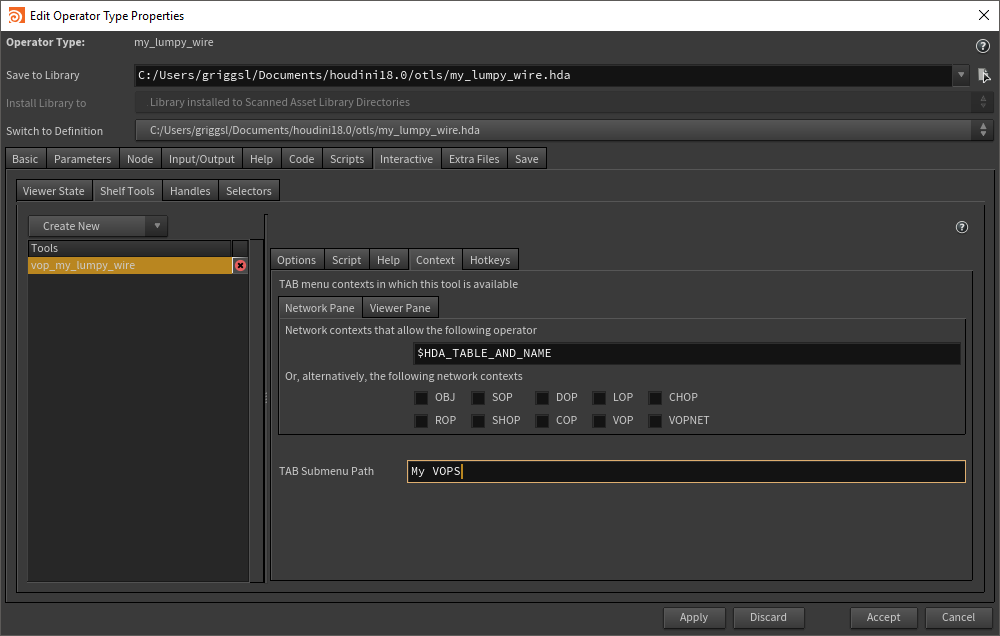Go to the Save tab
The width and height of the screenshot is (1000, 636).
tap(527, 159)
